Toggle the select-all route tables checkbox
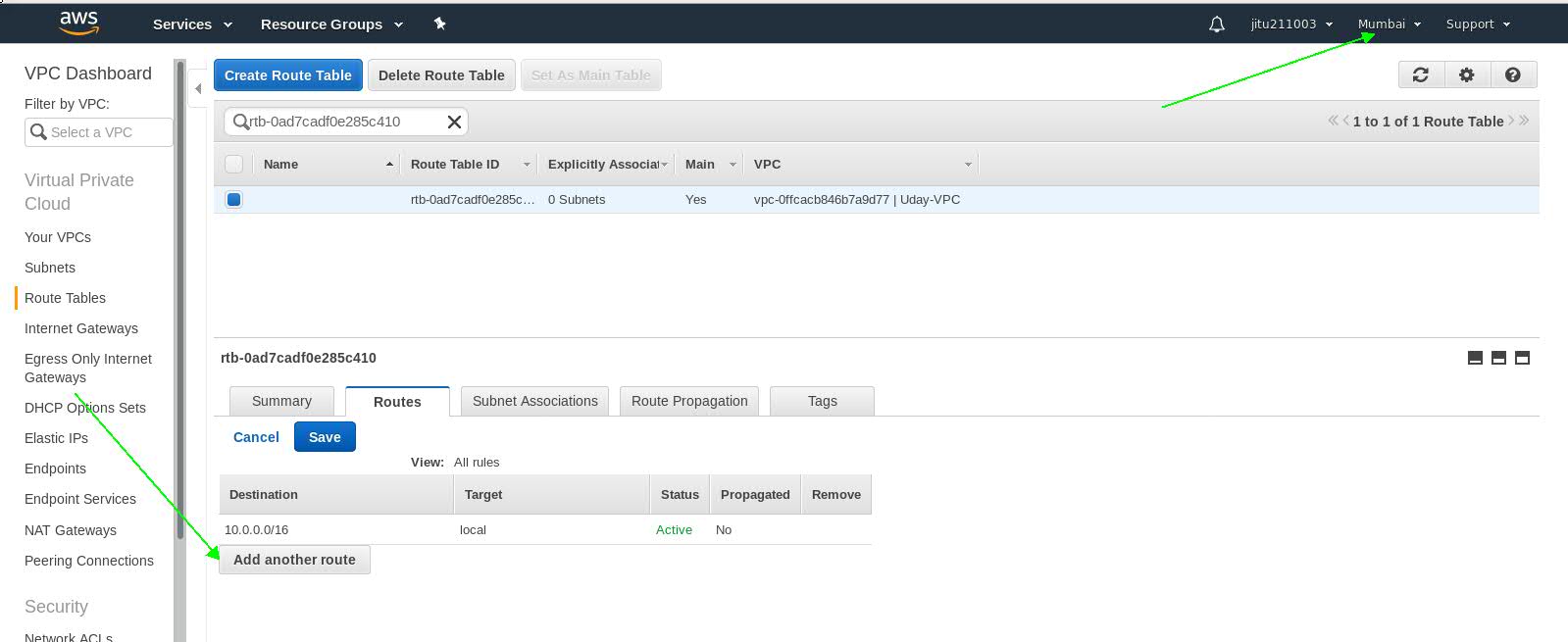This screenshot has width=1568, height=642. click(x=233, y=164)
